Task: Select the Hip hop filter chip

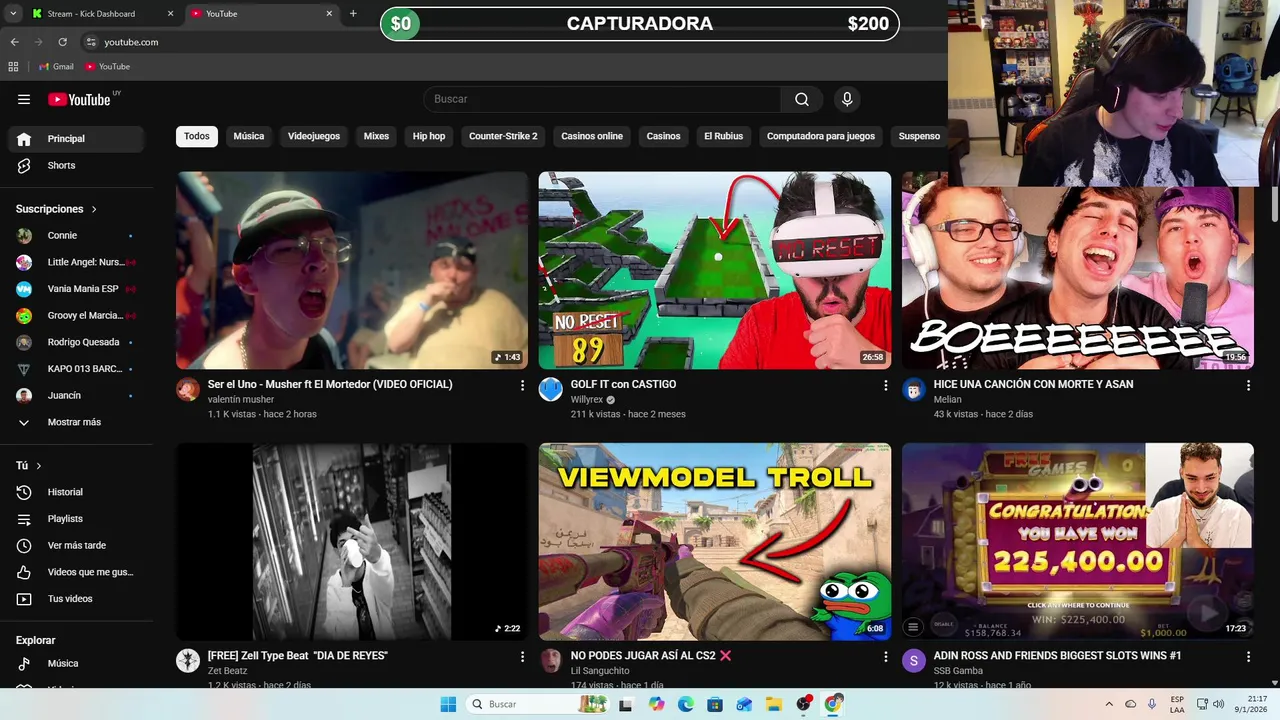Action: (429, 136)
